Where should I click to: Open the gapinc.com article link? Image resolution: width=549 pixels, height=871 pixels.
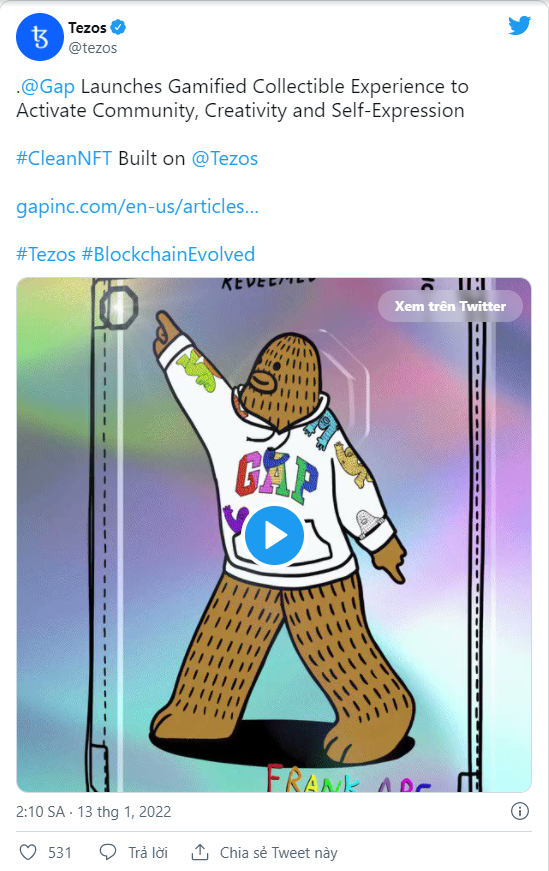click(137, 207)
